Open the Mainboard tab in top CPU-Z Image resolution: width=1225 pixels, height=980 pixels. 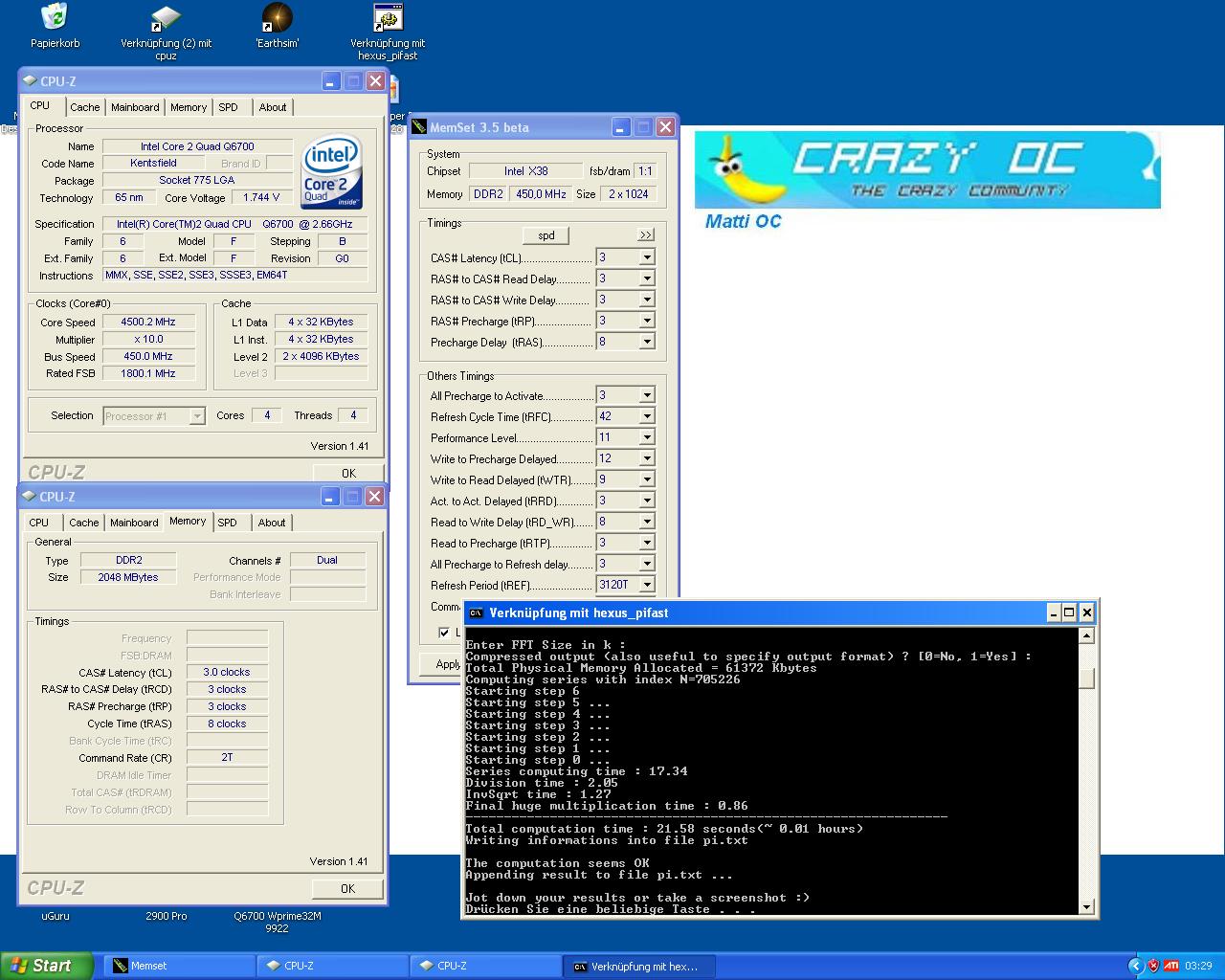(135, 107)
